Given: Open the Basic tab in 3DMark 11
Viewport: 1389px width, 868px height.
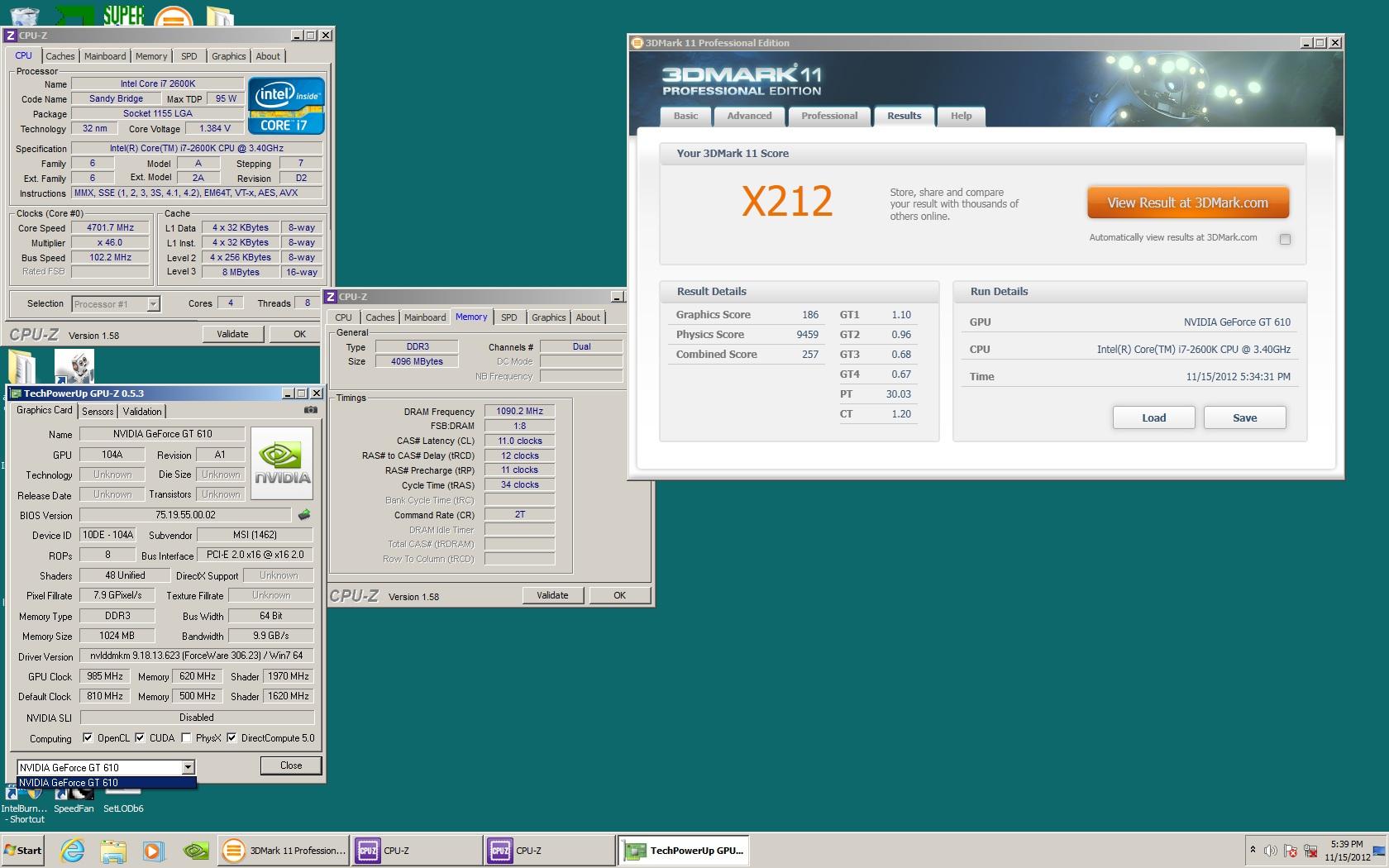Looking at the screenshot, I should (685, 116).
